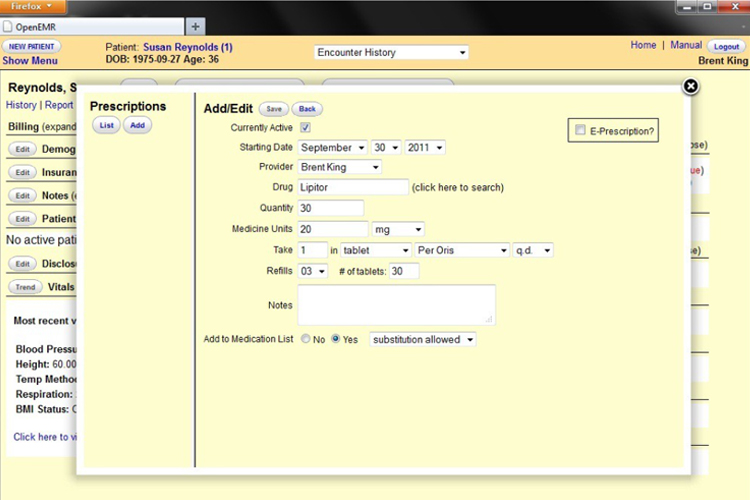Viewport: 750px width, 500px height.
Task: Toggle the Currently Active checkbox
Action: point(305,128)
